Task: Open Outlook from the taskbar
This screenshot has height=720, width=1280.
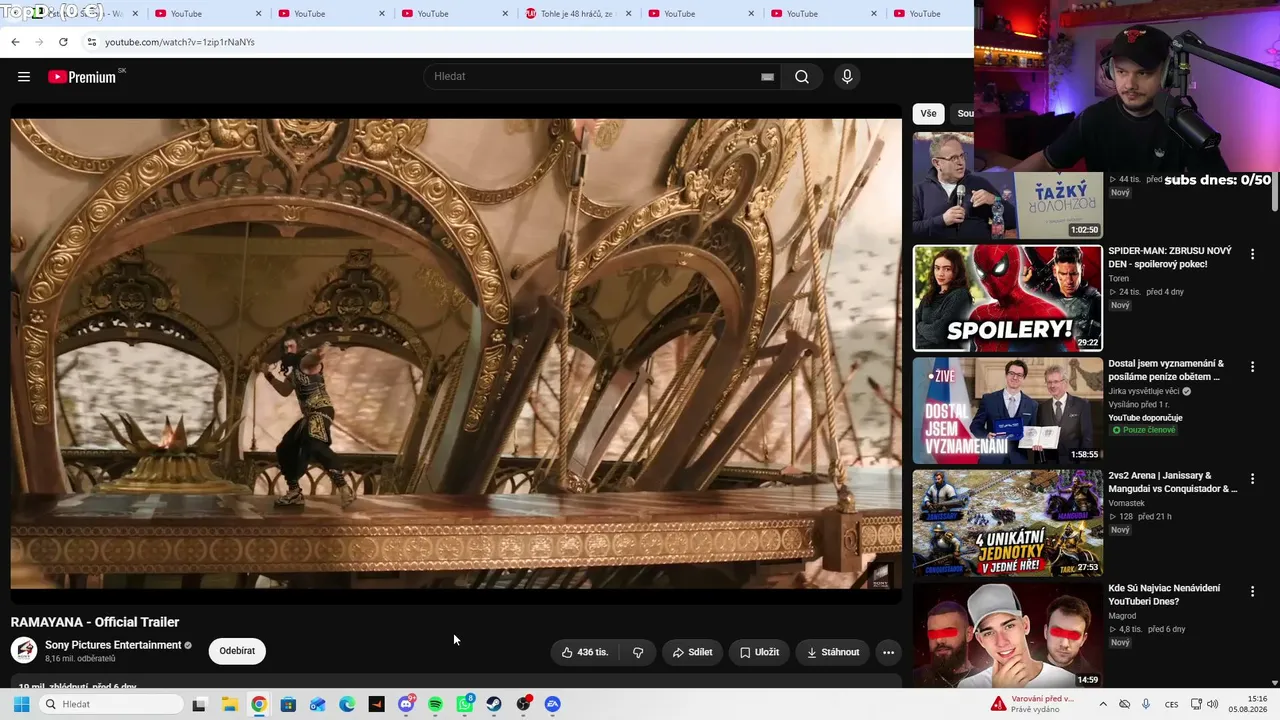Action: point(318,704)
